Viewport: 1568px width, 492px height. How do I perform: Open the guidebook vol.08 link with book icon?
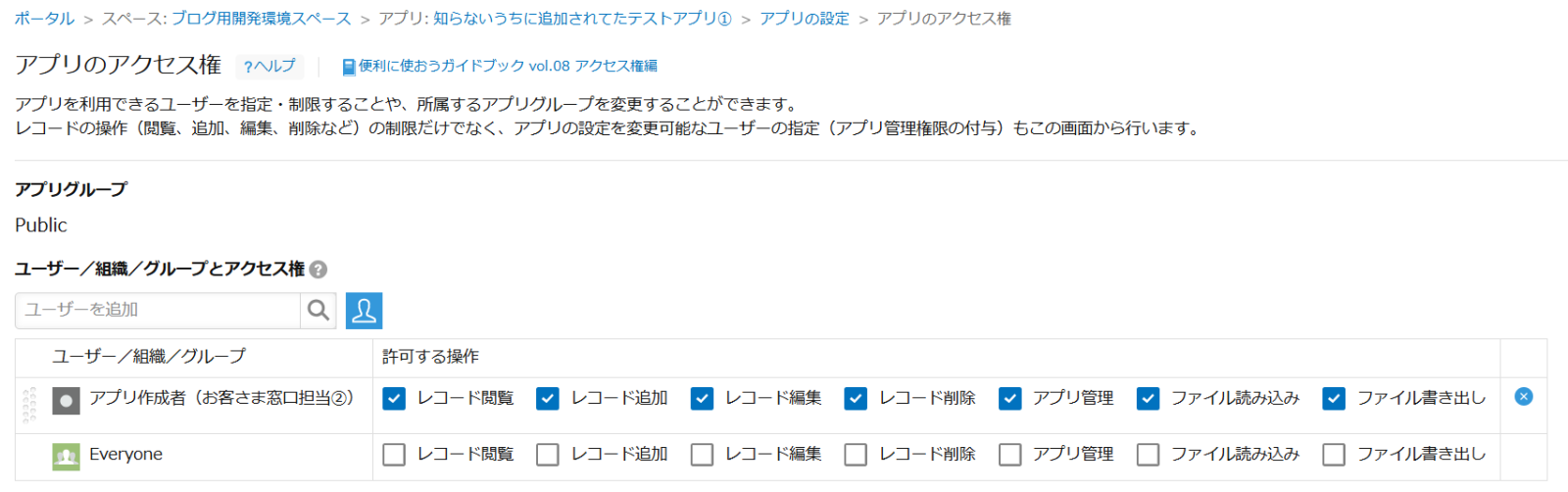coord(500,66)
